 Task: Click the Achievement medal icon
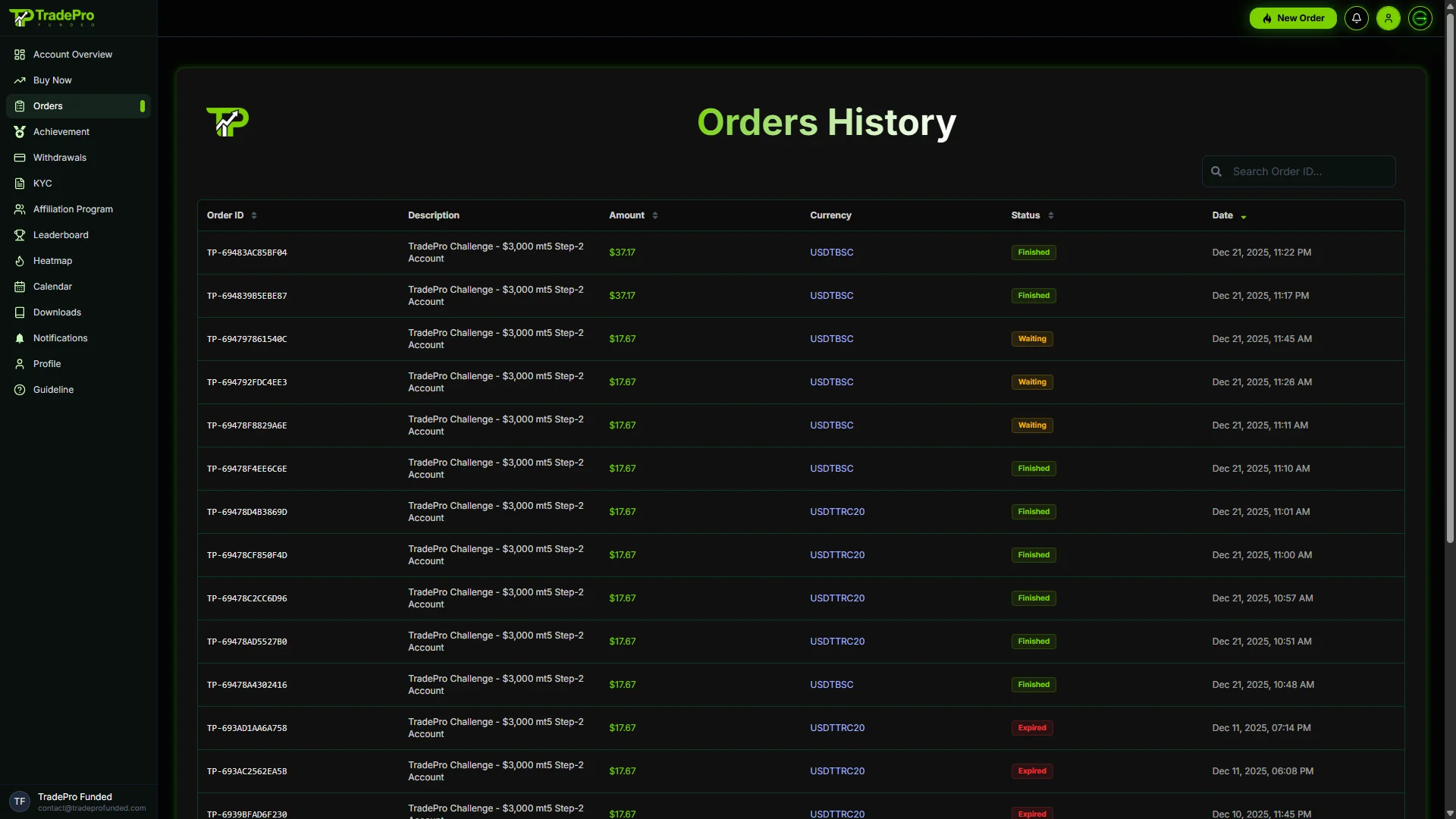tap(20, 132)
